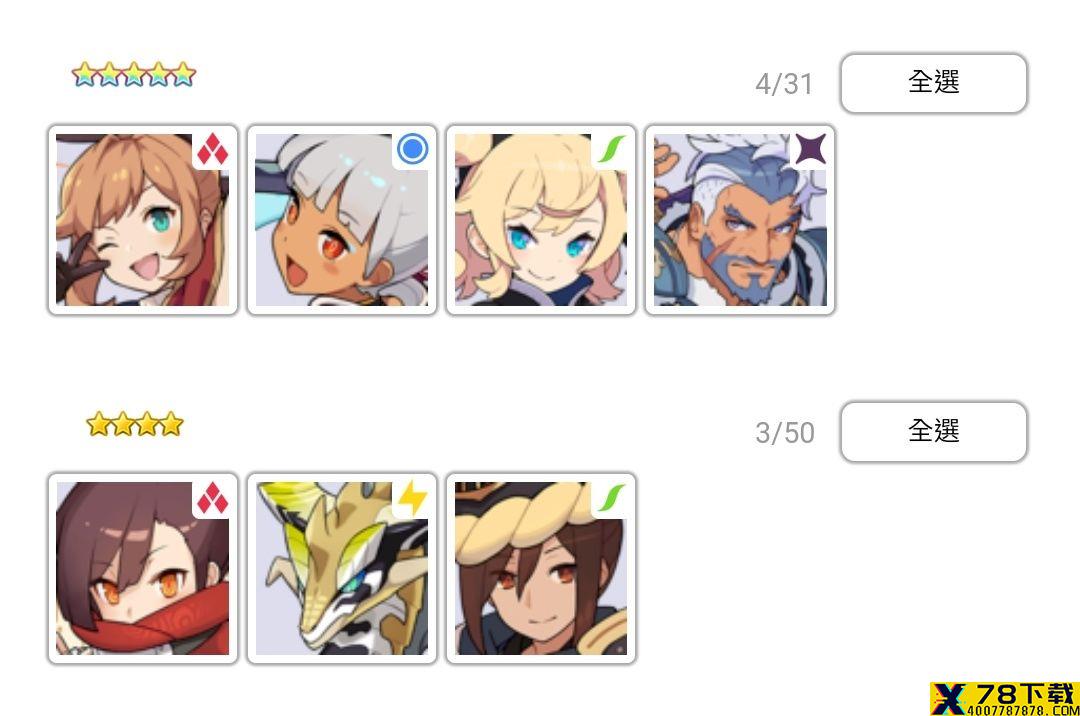
Task: Select the red-scarf ninja girl portrait
Action: (x=143, y=568)
